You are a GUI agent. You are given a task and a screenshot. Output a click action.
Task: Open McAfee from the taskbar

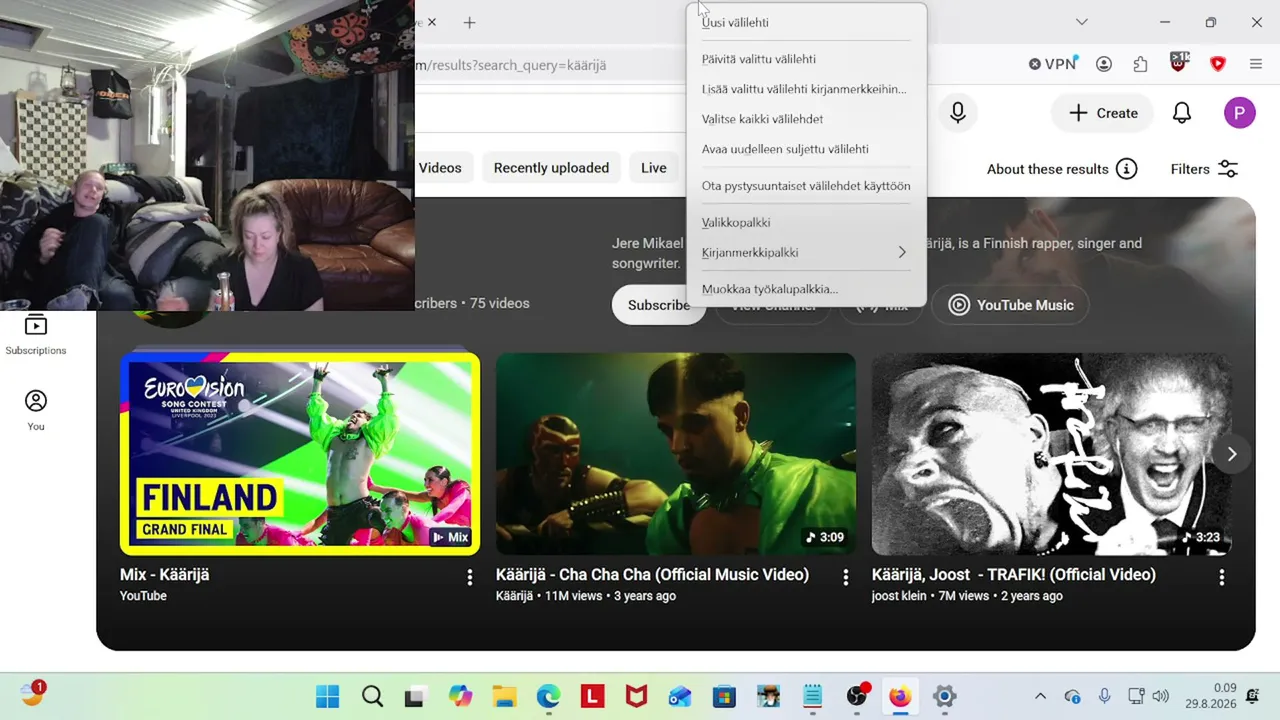[x=636, y=696]
